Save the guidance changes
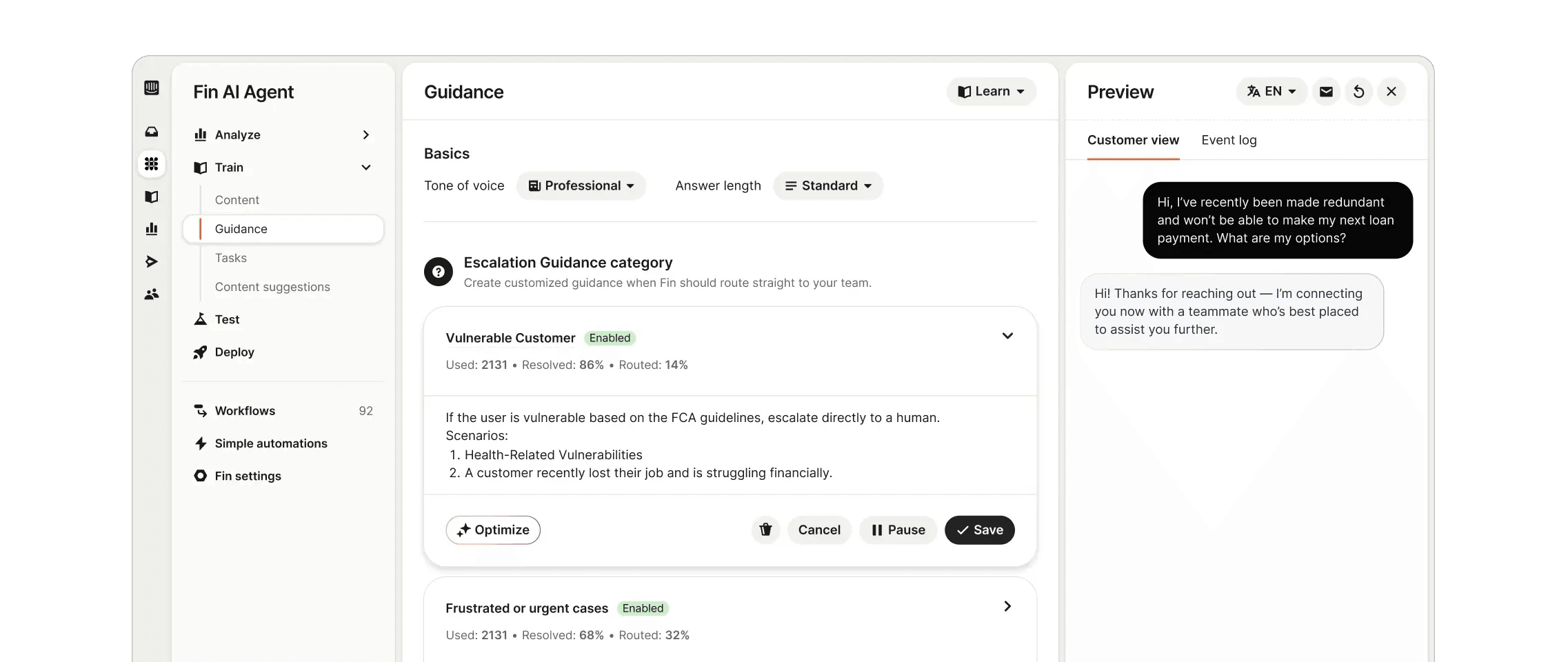1568x662 pixels. point(979,530)
